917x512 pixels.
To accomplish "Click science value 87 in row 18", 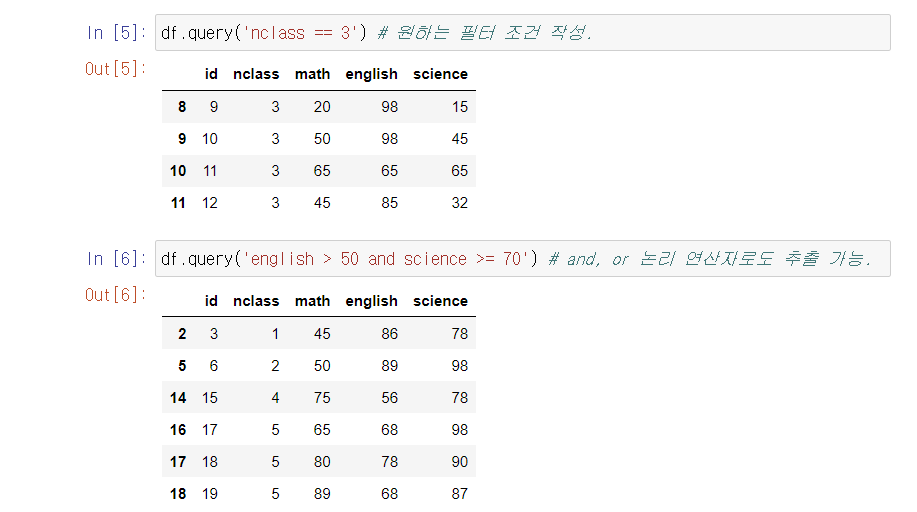I will tap(460, 494).
